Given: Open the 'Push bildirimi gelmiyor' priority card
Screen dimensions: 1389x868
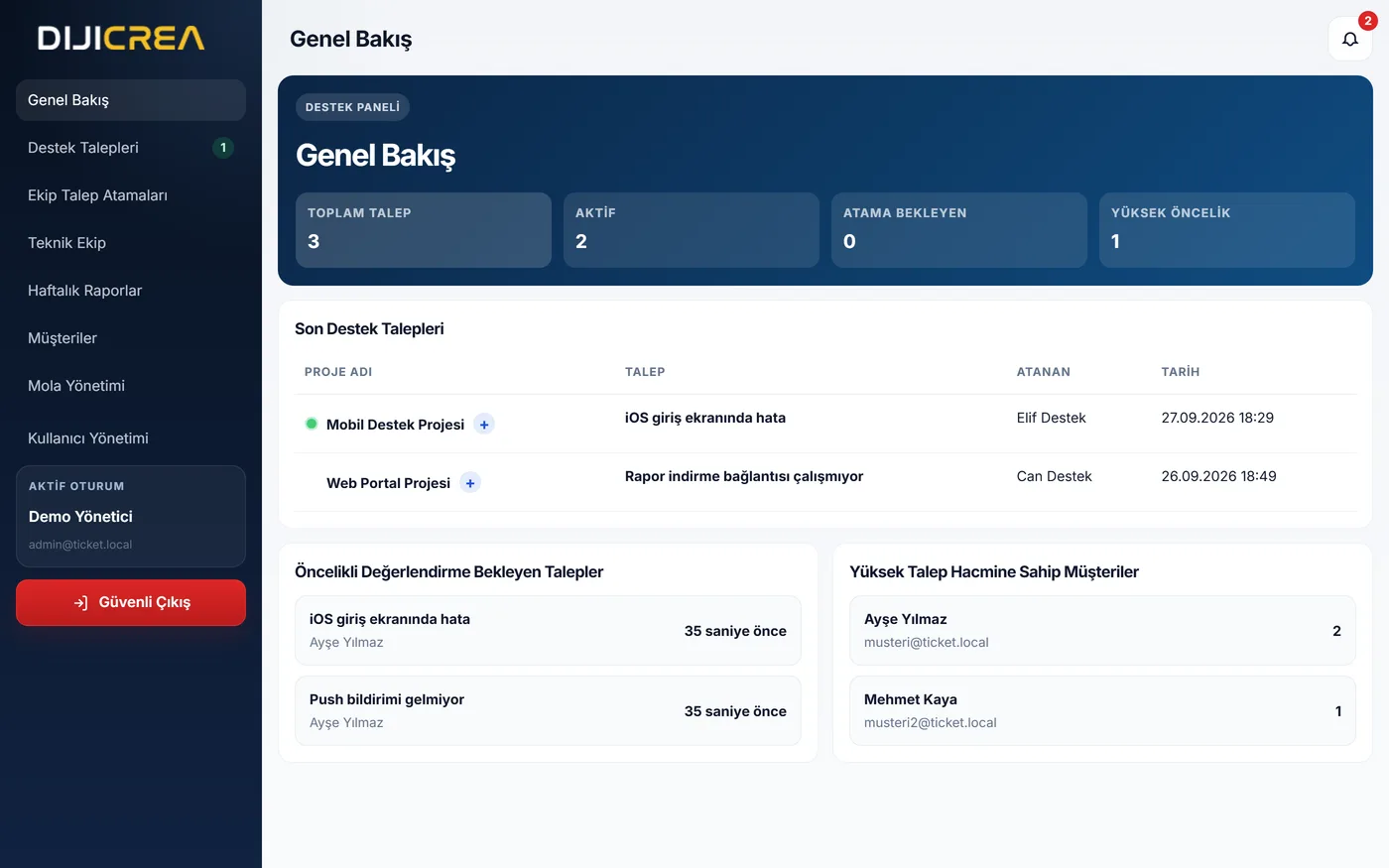Looking at the screenshot, I should pyautogui.click(x=548, y=711).
